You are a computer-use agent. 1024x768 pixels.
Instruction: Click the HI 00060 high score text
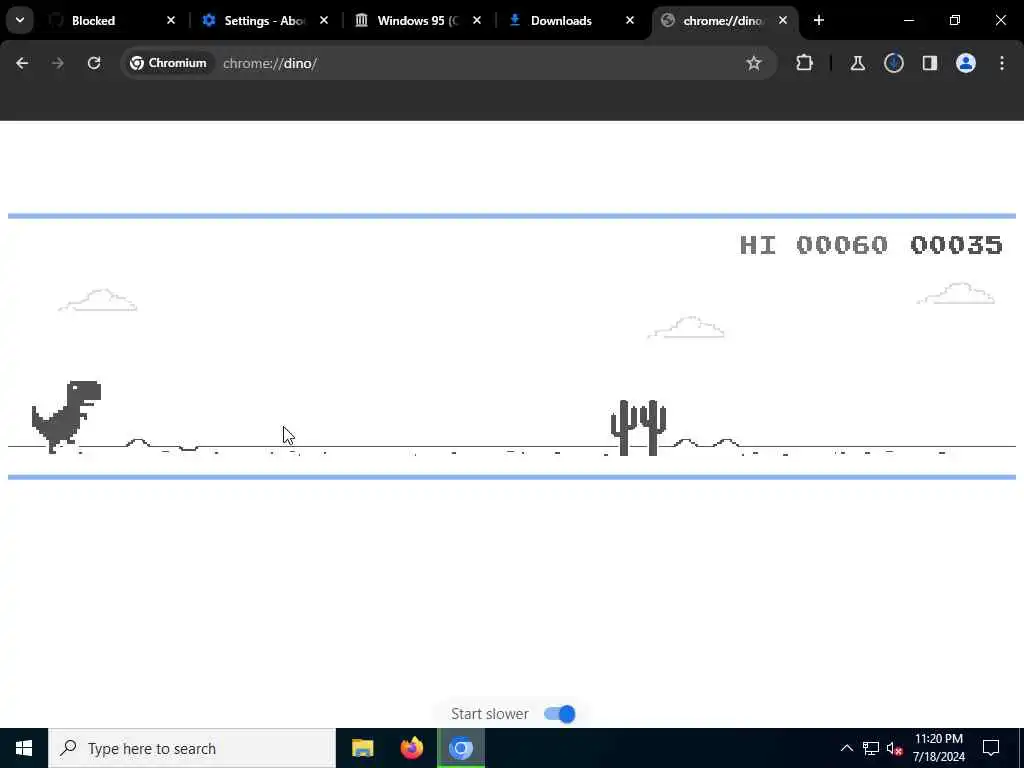point(813,245)
